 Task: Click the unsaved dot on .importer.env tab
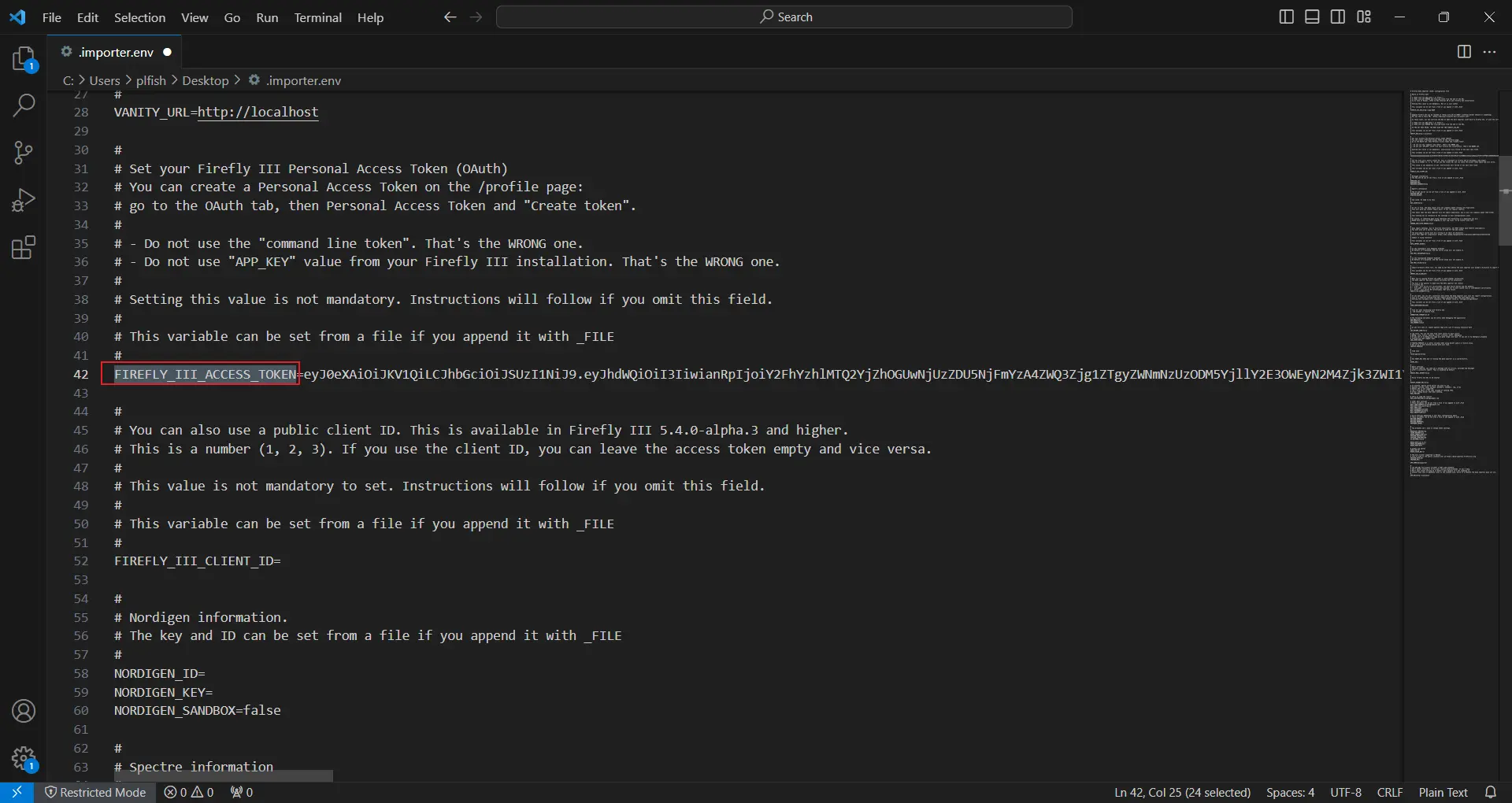[167, 52]
